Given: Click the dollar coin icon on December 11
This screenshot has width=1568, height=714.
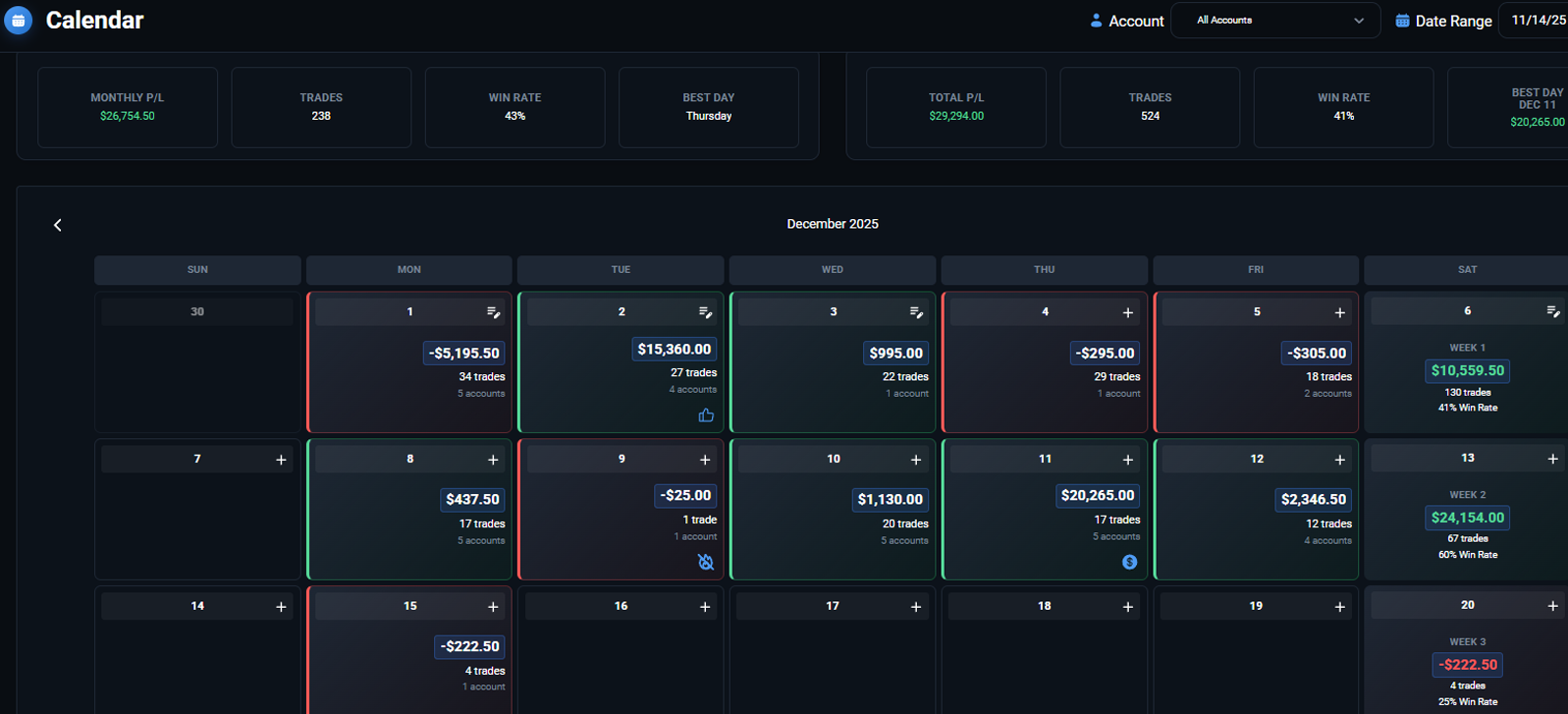Looking at the screenshot, I should (1129, 562).
